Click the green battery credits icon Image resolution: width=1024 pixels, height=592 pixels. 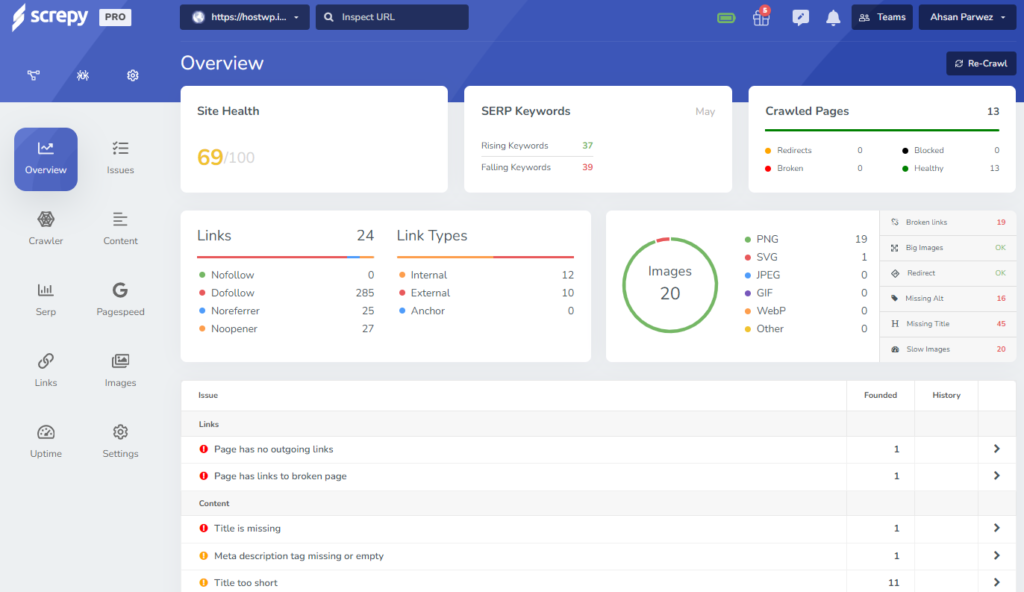pyautogui.click(x=727, y=17)
